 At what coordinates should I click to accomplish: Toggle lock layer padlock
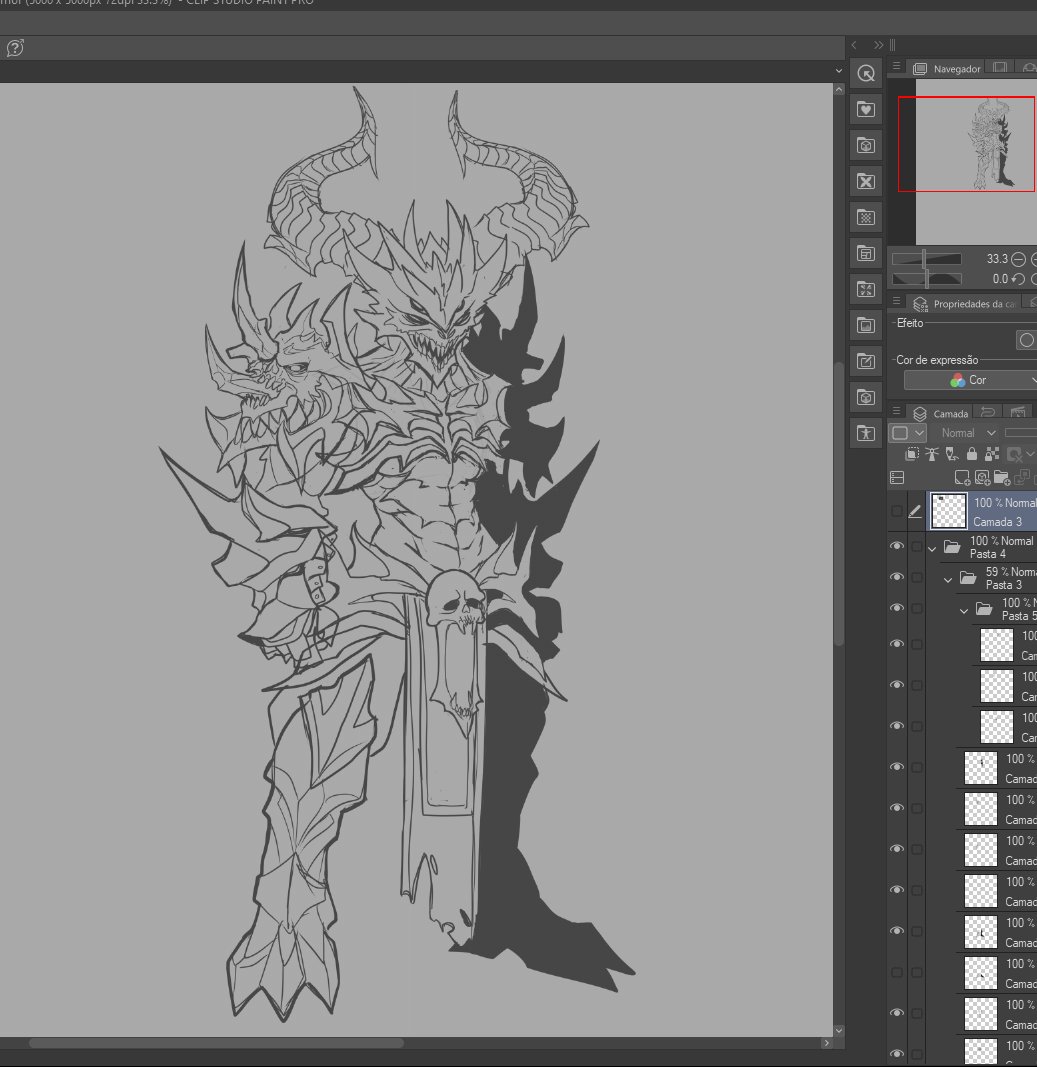click(x=972, y=454)
